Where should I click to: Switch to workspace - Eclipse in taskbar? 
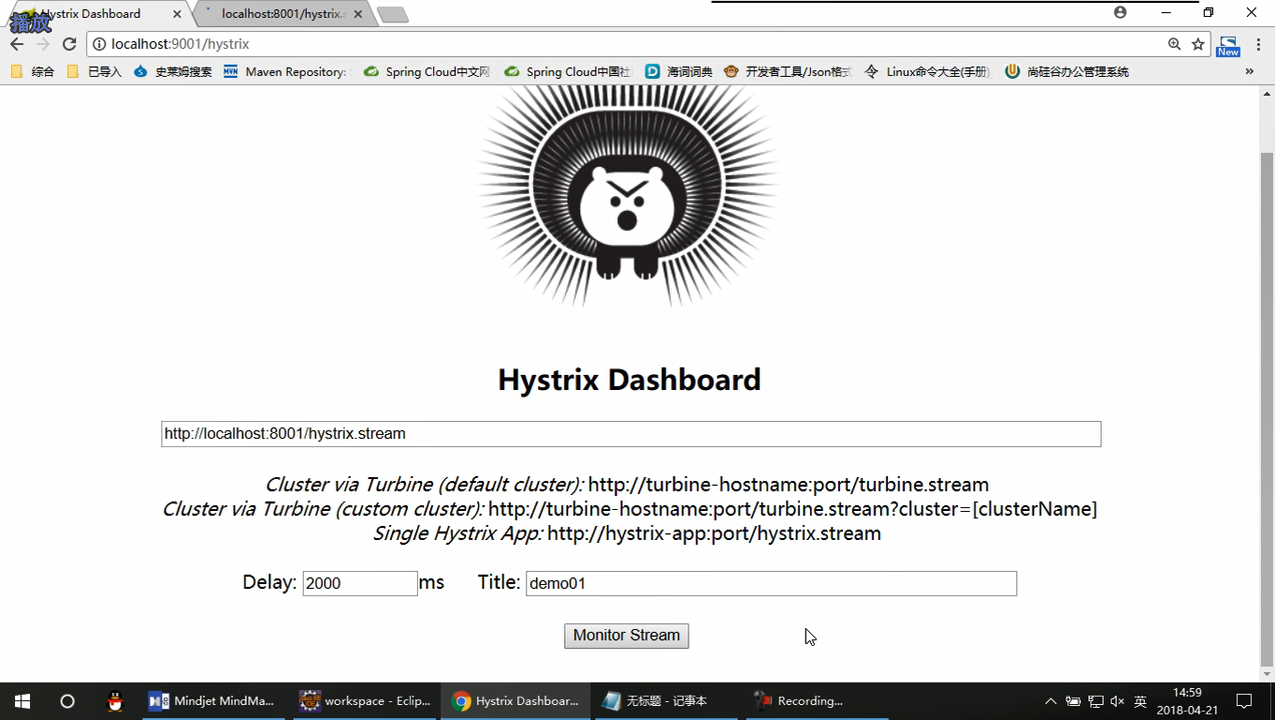365,701
